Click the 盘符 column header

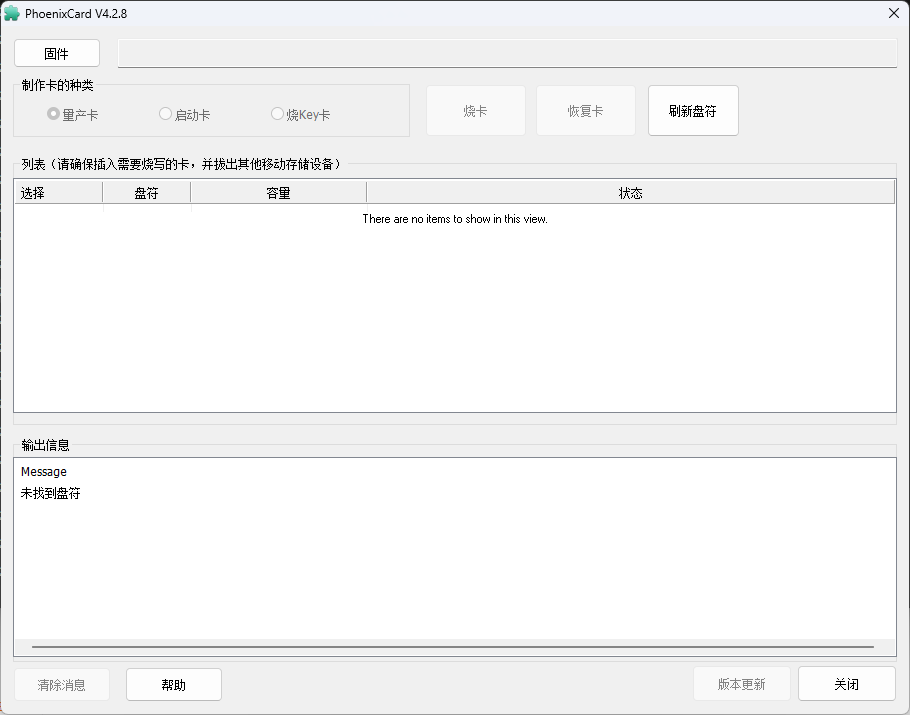tap(146, 193)
